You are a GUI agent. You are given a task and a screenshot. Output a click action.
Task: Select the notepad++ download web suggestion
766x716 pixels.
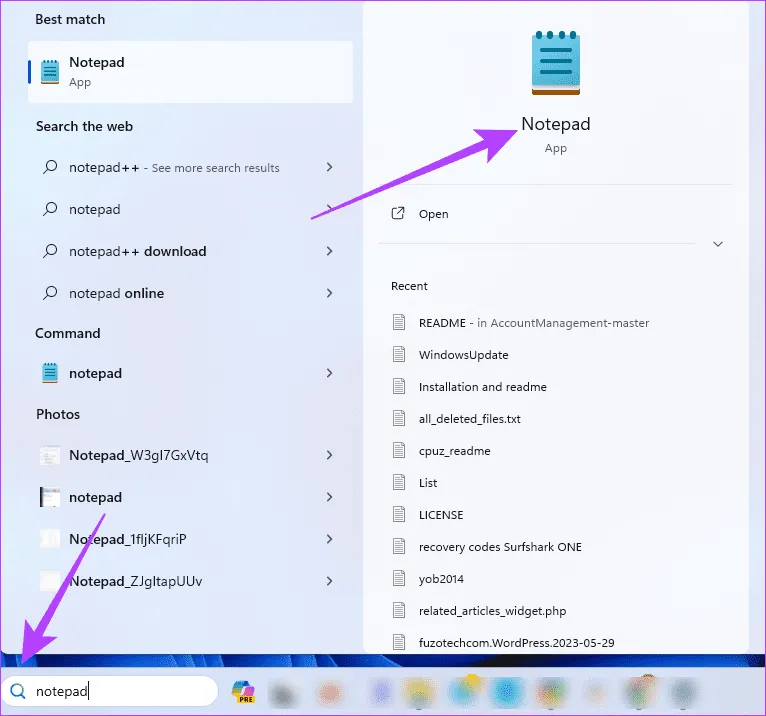tap(137, 251)
